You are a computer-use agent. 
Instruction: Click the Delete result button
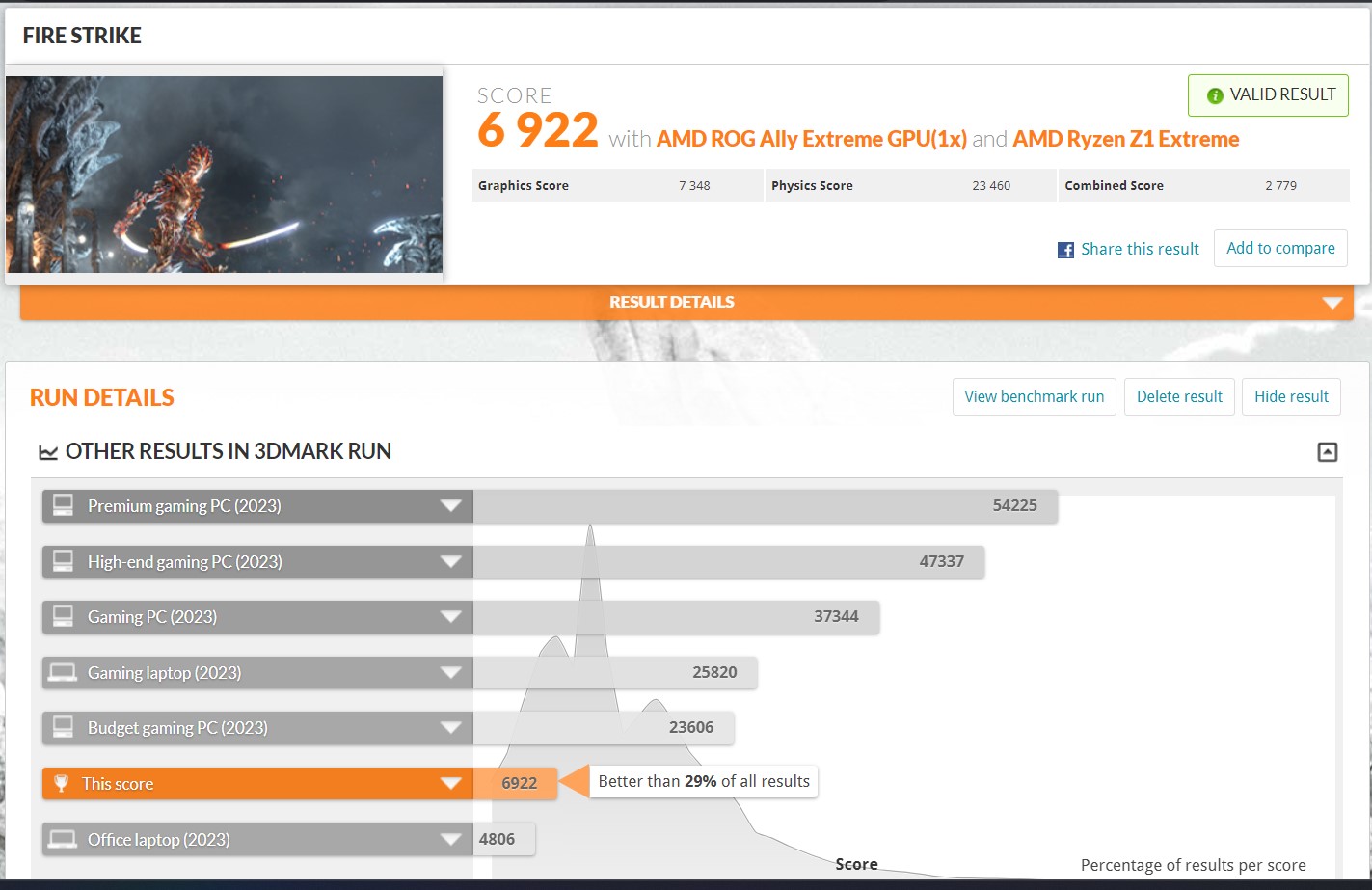tap(1179, 396)
